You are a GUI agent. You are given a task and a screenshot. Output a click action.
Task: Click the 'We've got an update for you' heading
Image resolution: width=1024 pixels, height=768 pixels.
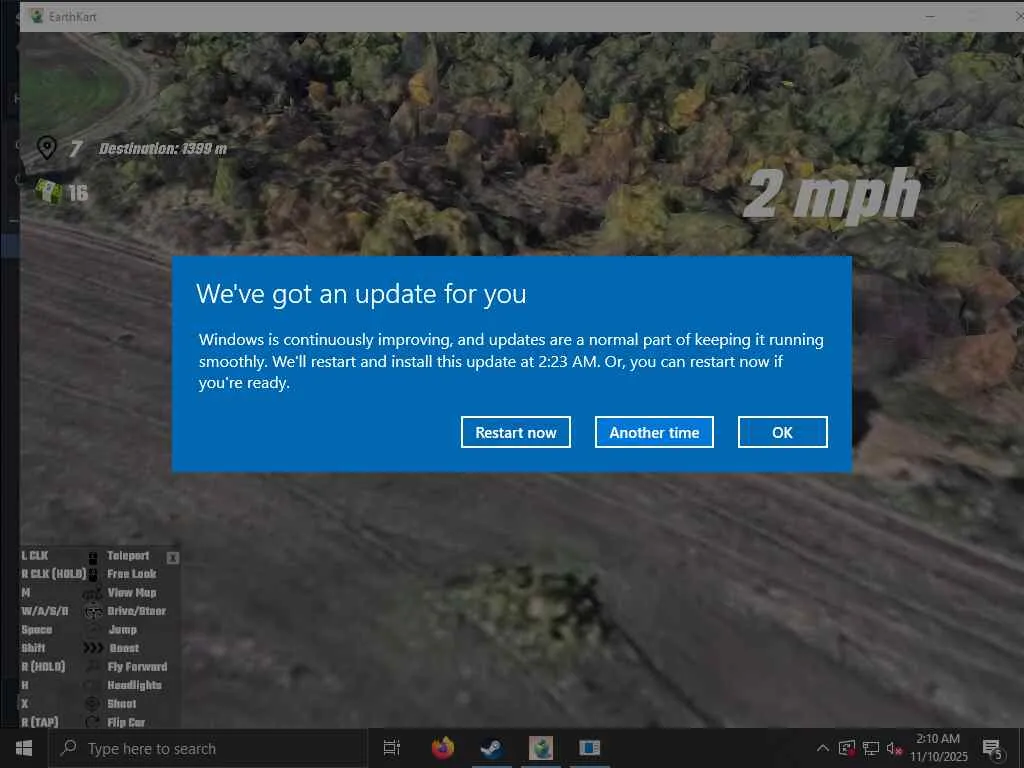click(361, 294)
